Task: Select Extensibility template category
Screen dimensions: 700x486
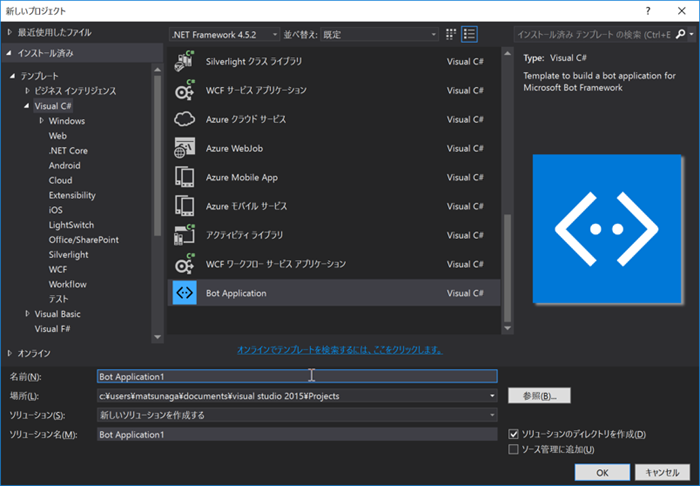Action: (x=72, y=195)
